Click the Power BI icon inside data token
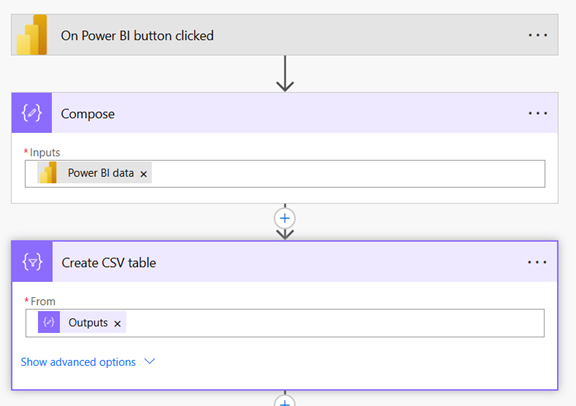The height and width of the screenshot is (406, 576). [48, 173]
